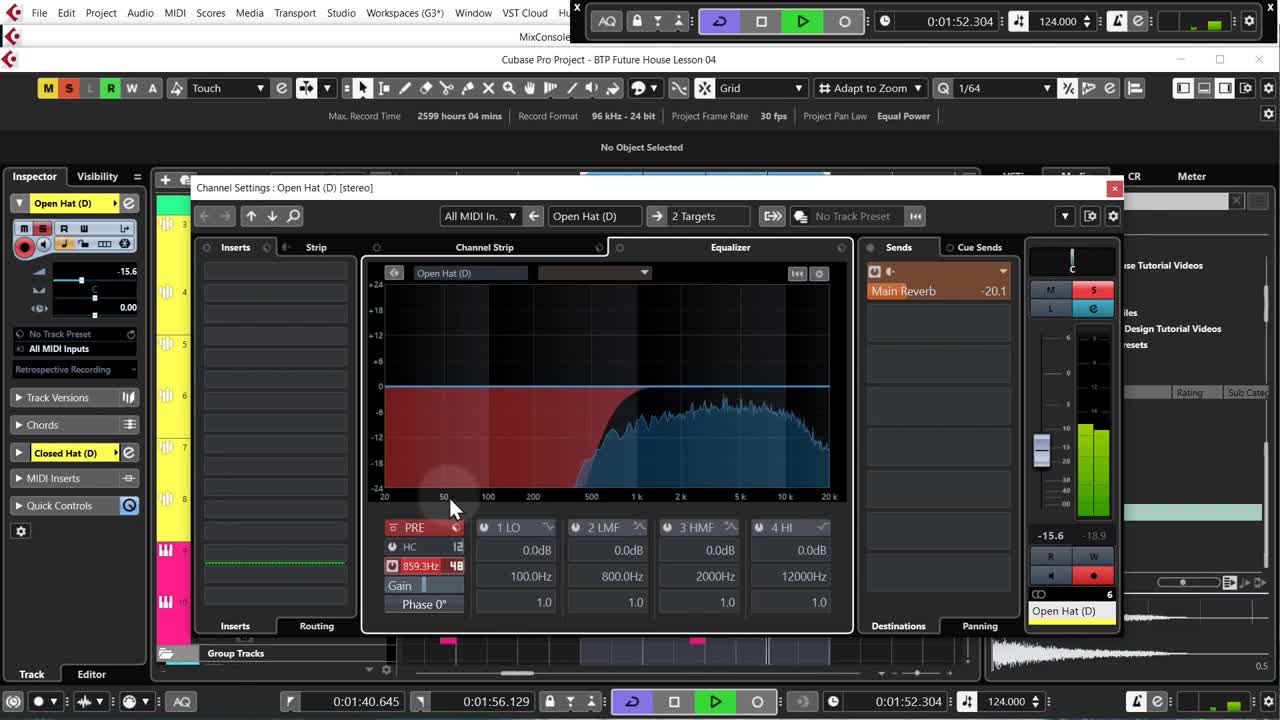1280x720 pixels.
Task: Toggle global Read automation R button
Action: tap(111, 88)
